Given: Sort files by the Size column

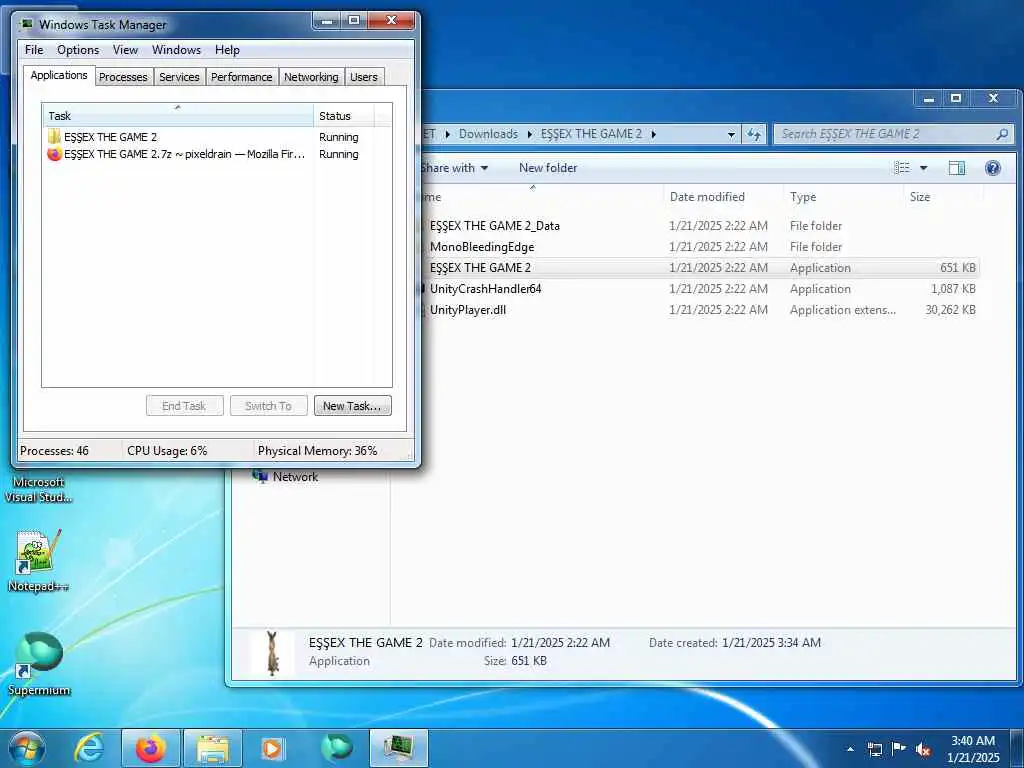Looking at the screenshot, I should point(943,197).
